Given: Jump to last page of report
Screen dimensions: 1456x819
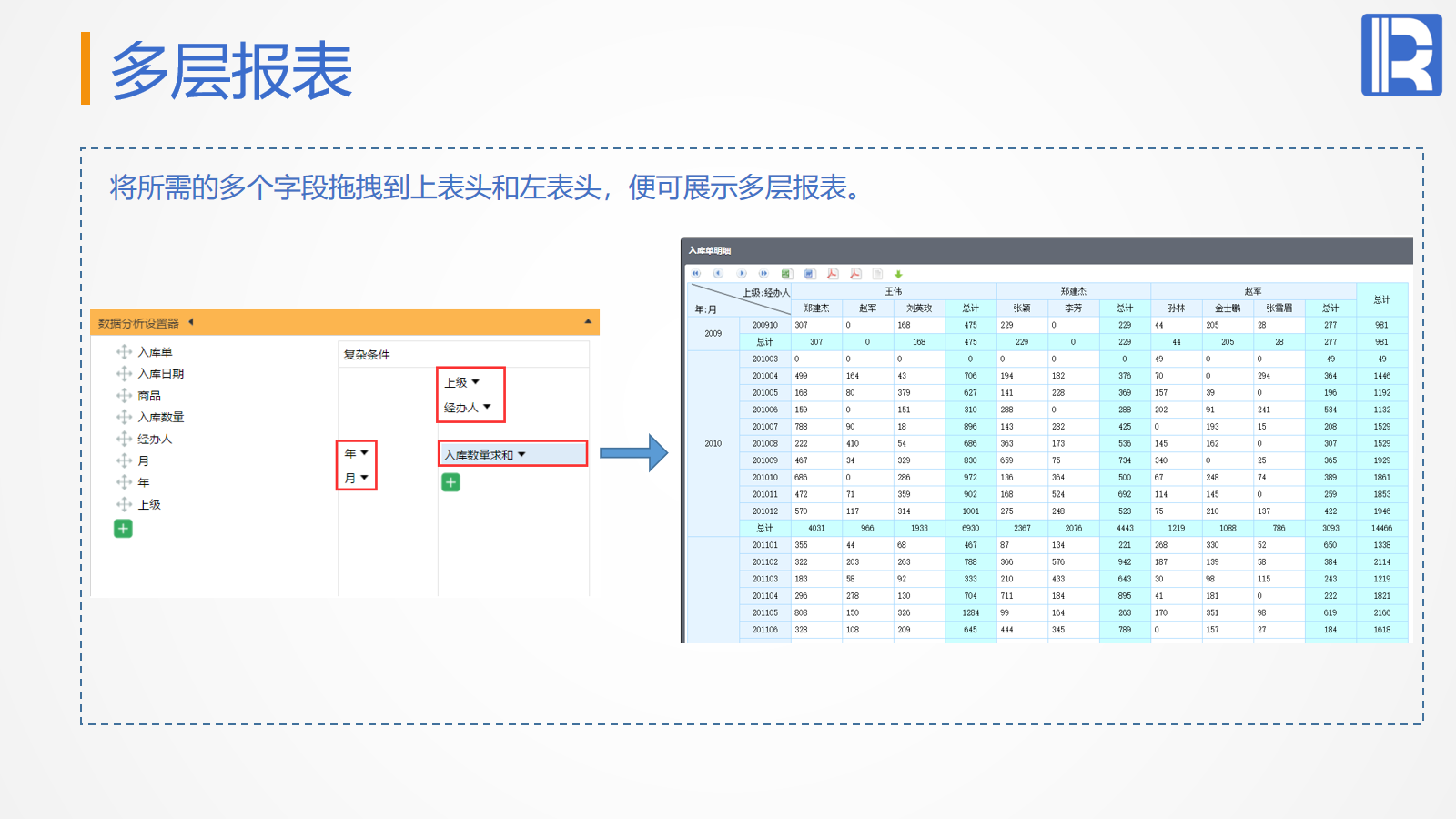Looking at the screenshot, I should pos(763,274).
